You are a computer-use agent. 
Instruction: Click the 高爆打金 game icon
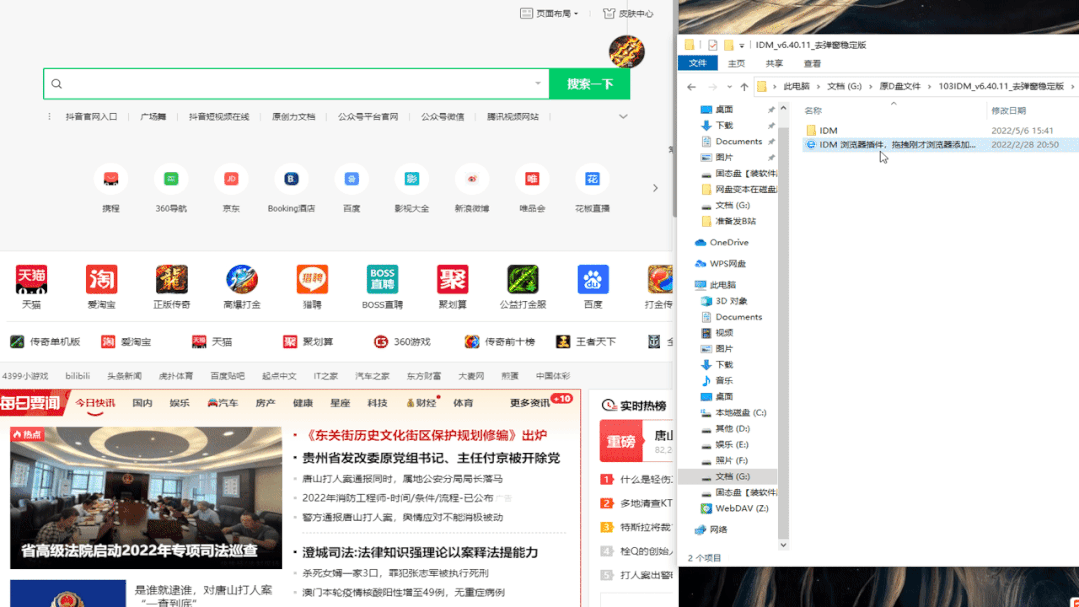tap(242, 279)
